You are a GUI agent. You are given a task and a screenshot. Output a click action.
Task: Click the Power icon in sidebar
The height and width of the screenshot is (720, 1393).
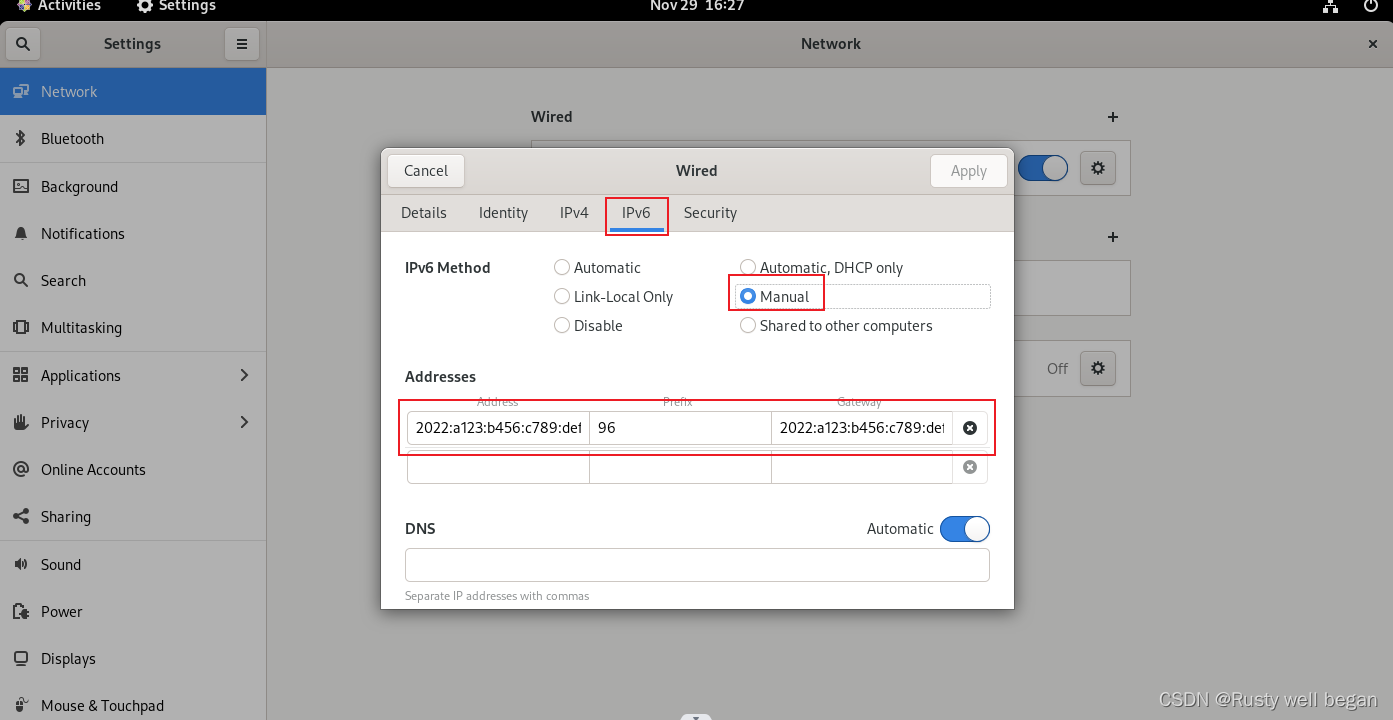[20, 612]
